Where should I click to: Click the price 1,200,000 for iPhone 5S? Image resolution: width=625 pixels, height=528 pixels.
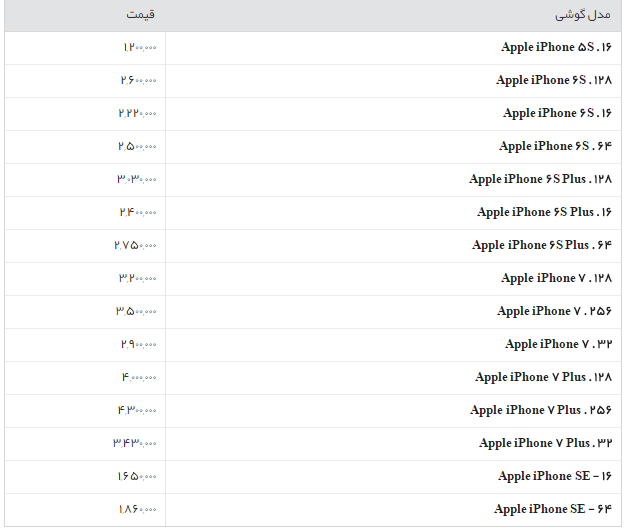(140, 47)
